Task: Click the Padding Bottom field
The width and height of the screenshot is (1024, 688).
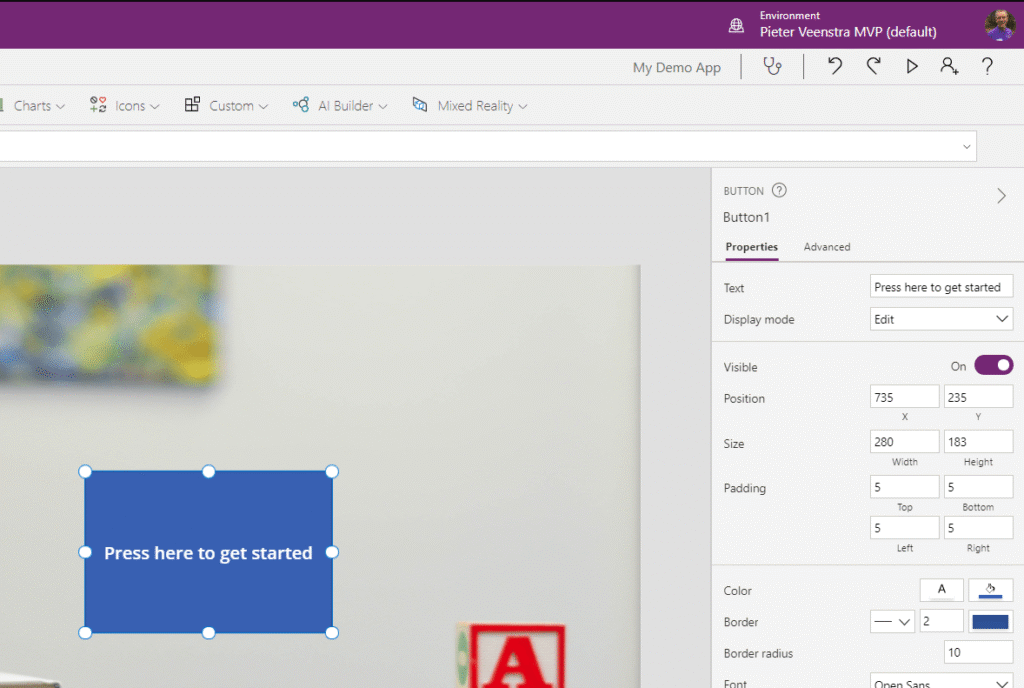Action: pos(978,487)
